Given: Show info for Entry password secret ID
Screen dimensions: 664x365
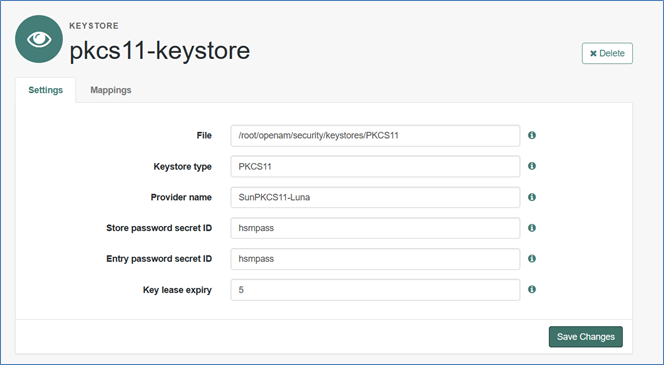Looking at the screenshot, I should (x=532, y=258).
